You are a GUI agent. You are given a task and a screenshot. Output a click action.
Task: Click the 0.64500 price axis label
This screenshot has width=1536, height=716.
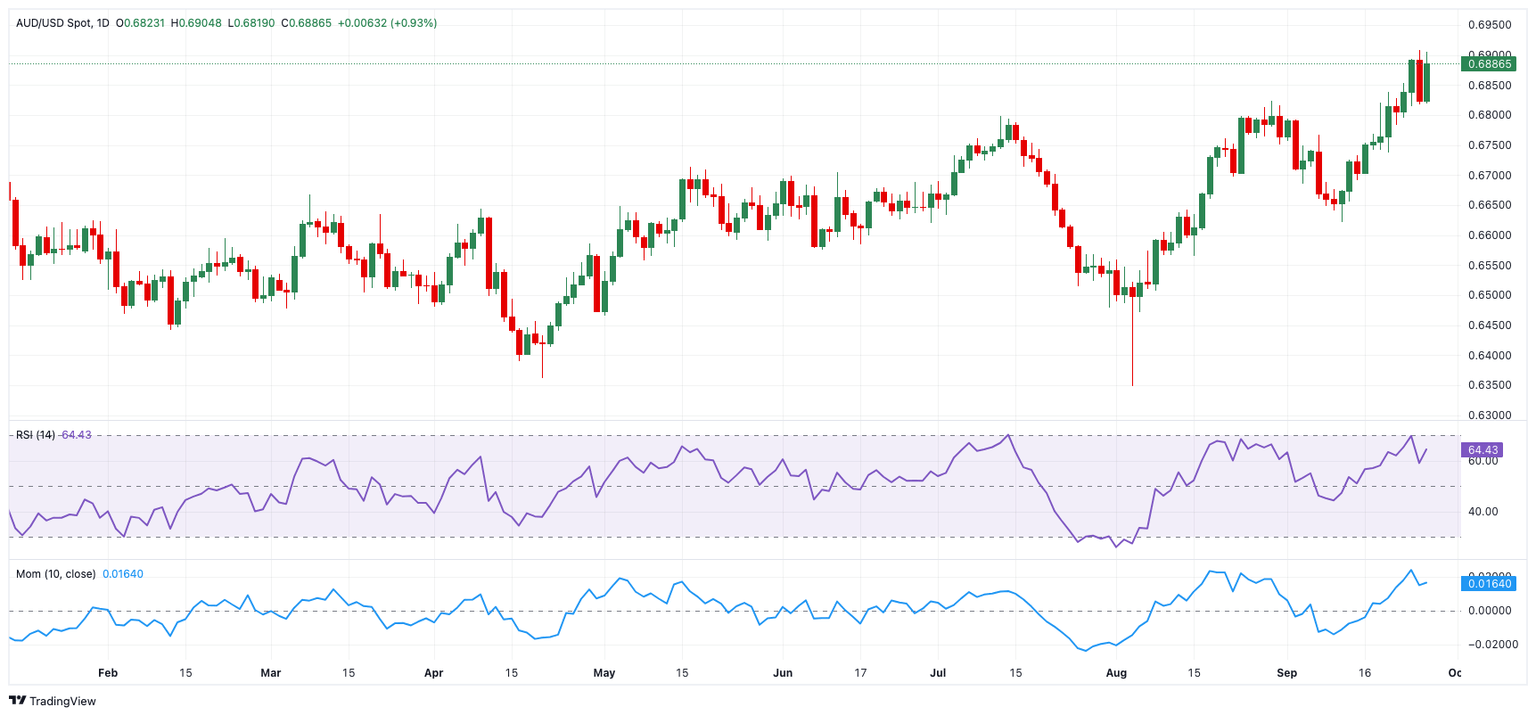[x=1488, y=325]
